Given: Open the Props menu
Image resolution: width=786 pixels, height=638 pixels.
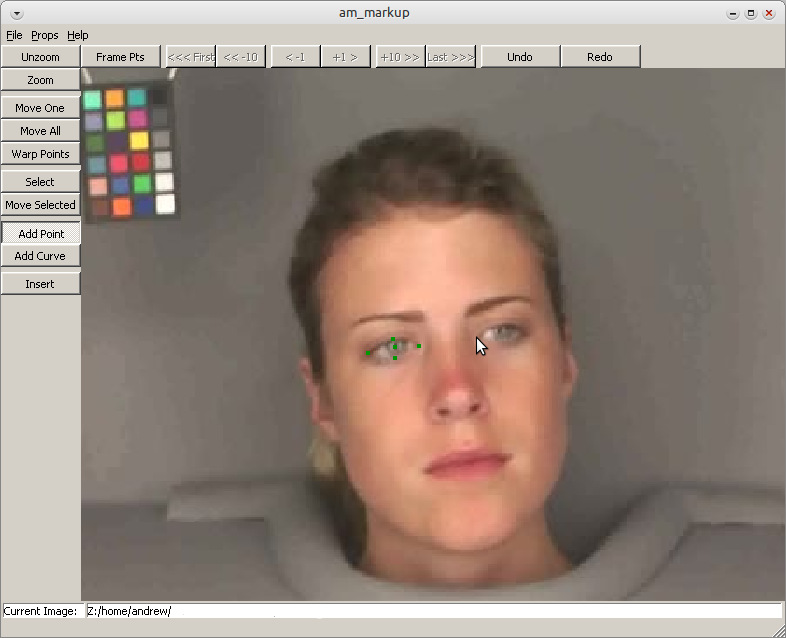Looking at the screenshot, I should coord(45,35).
